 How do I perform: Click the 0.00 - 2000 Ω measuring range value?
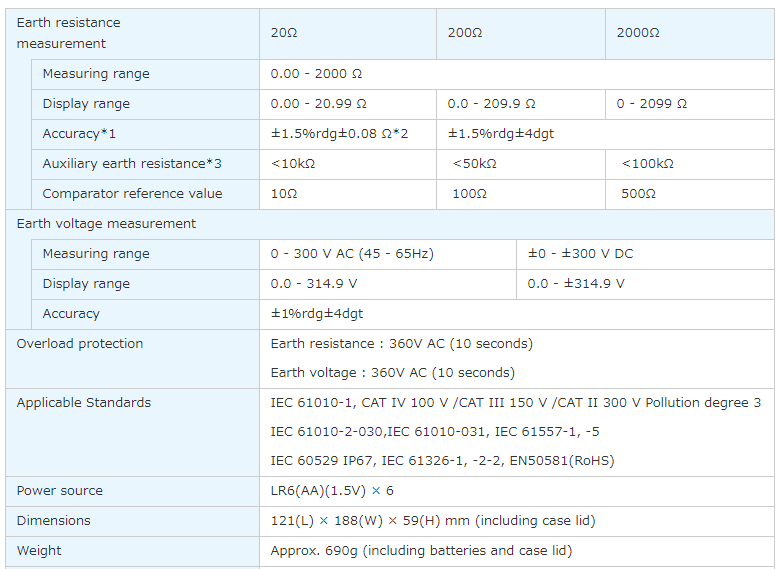316,74
